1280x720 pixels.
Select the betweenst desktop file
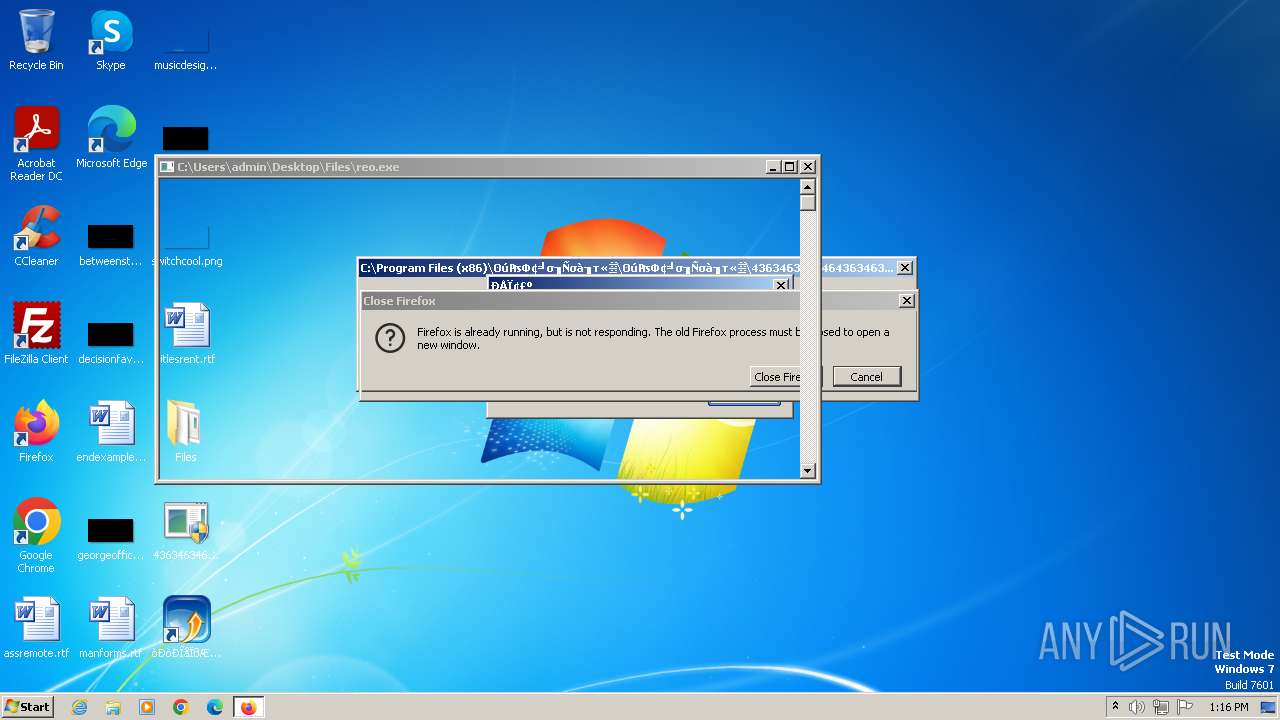110,245
